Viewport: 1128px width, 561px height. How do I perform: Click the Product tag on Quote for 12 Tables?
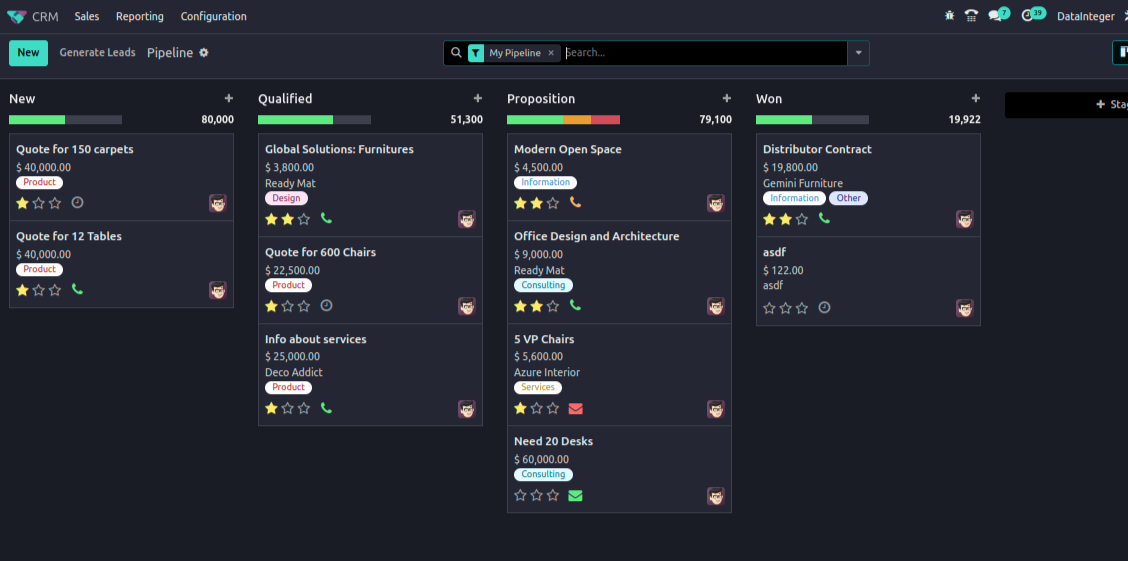click(40, 269)
